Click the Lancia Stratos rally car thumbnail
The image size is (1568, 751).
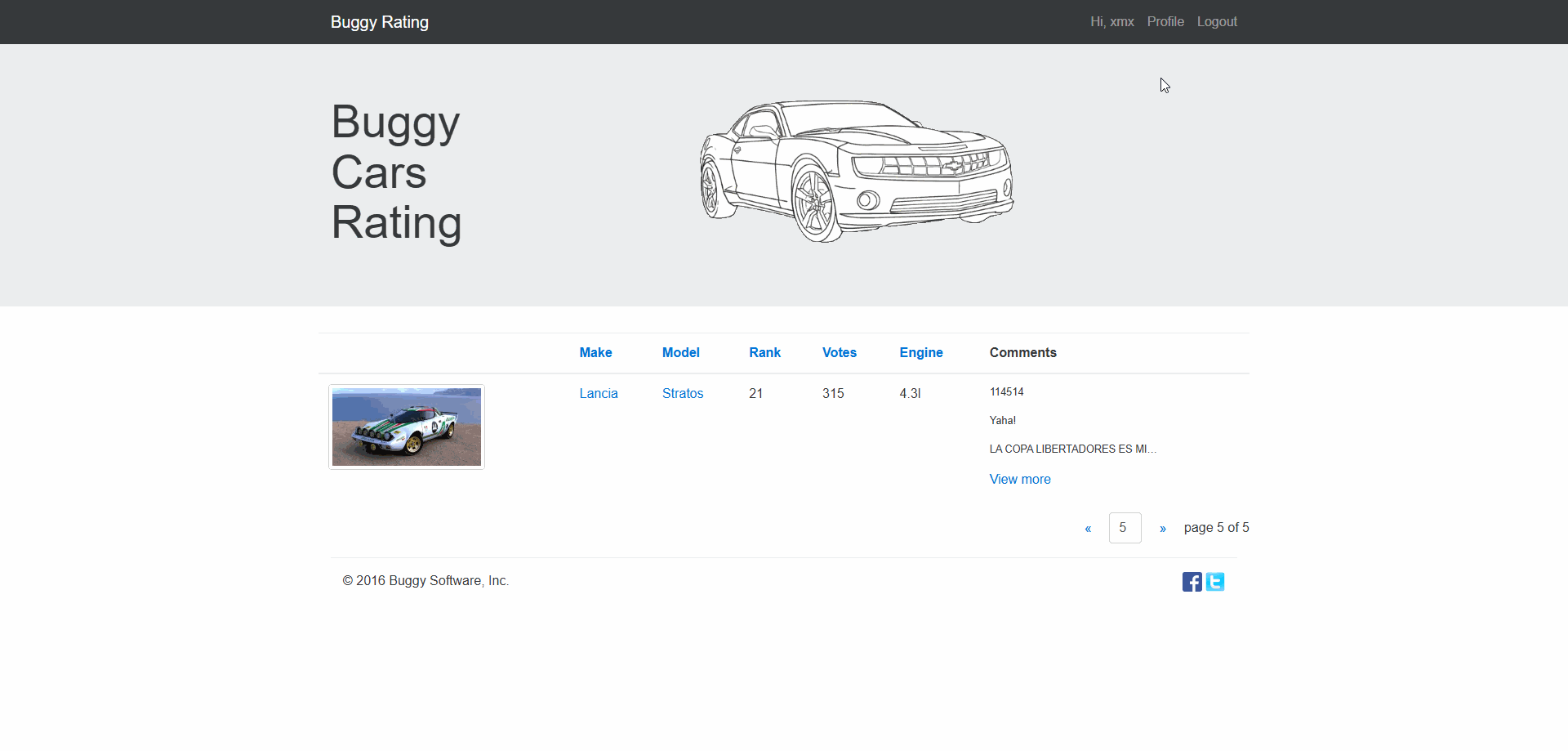tap(407, 427)
